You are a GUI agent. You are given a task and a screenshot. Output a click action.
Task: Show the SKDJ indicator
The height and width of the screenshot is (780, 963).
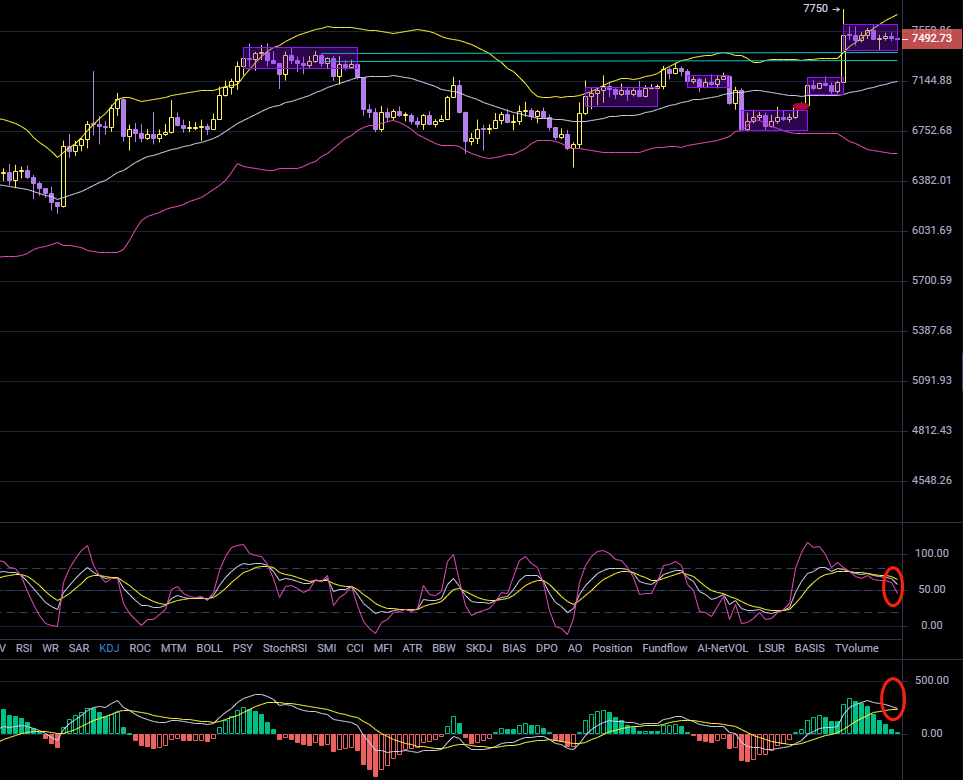pyautogui.click(x=476, y=648)
